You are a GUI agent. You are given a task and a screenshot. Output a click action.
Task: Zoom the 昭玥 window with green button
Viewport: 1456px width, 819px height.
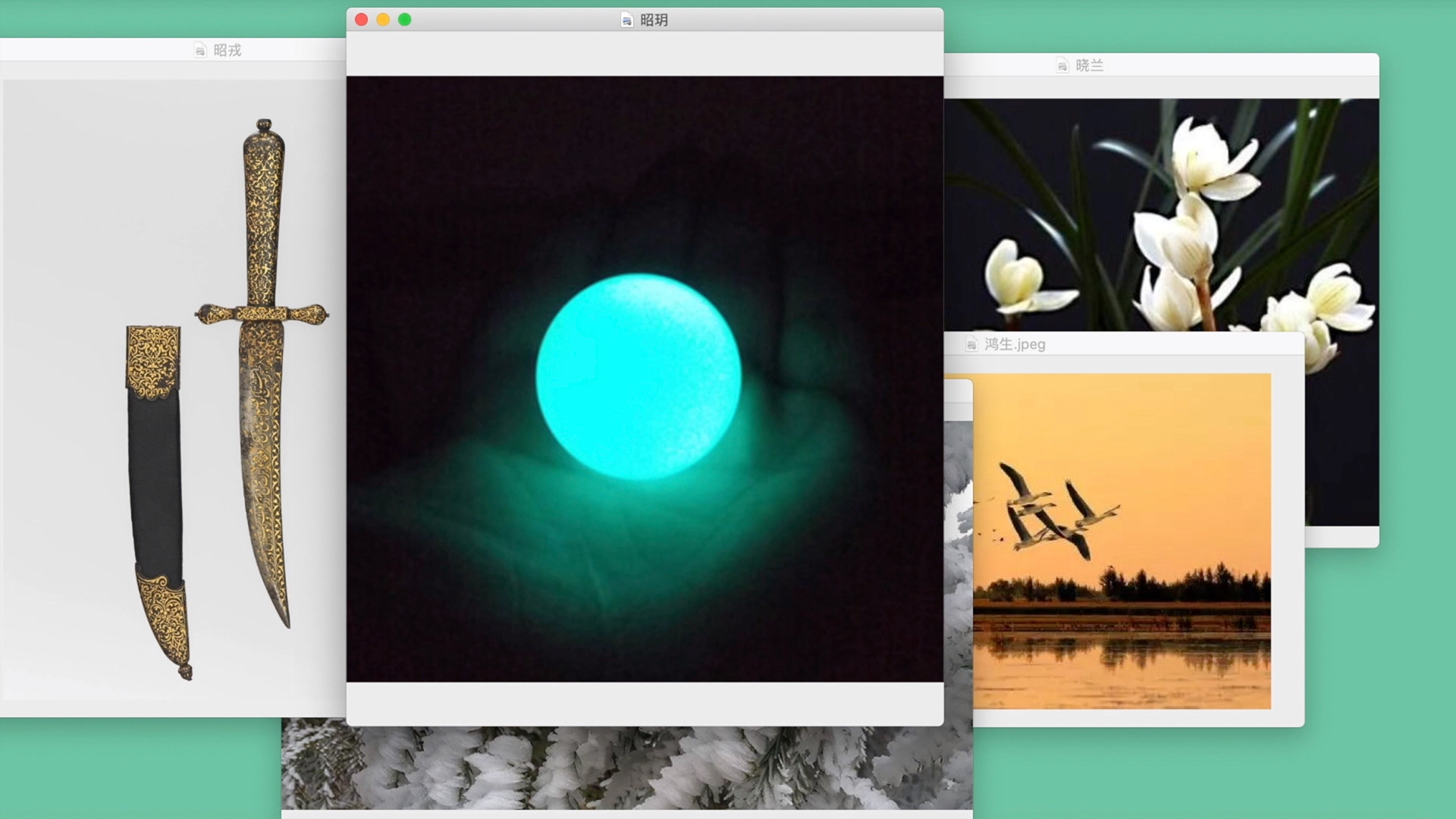[x=405, y=20]
